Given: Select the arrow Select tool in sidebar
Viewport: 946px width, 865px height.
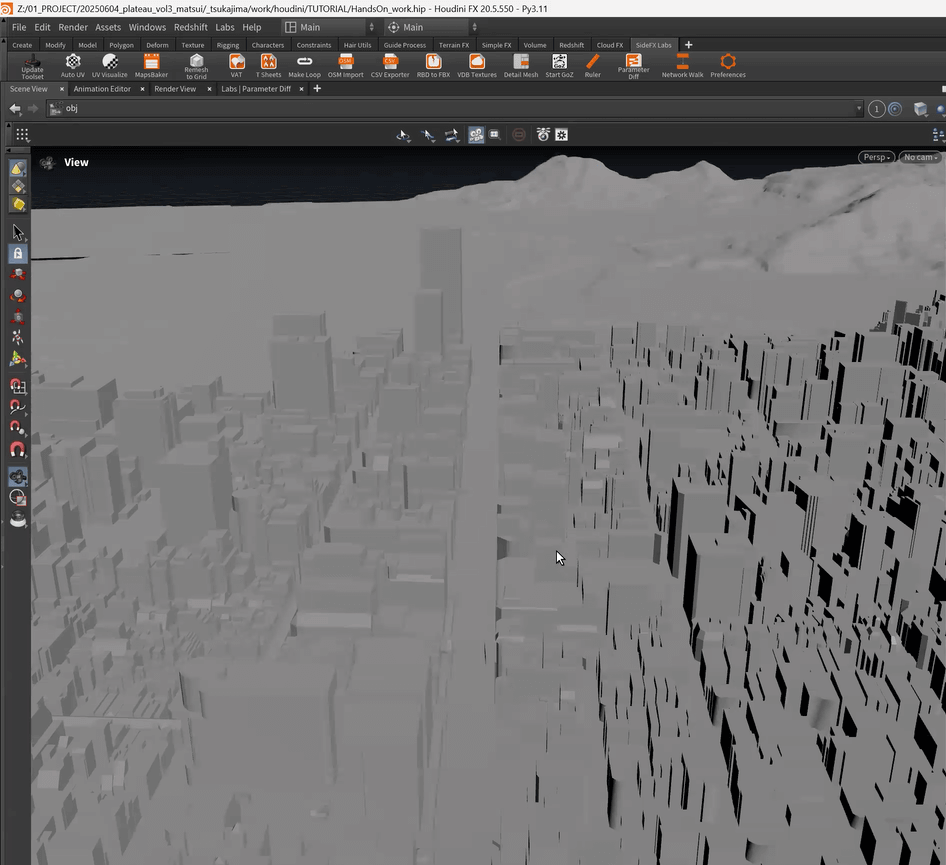Looking at the screenshot, I should (x=18, y=232).
